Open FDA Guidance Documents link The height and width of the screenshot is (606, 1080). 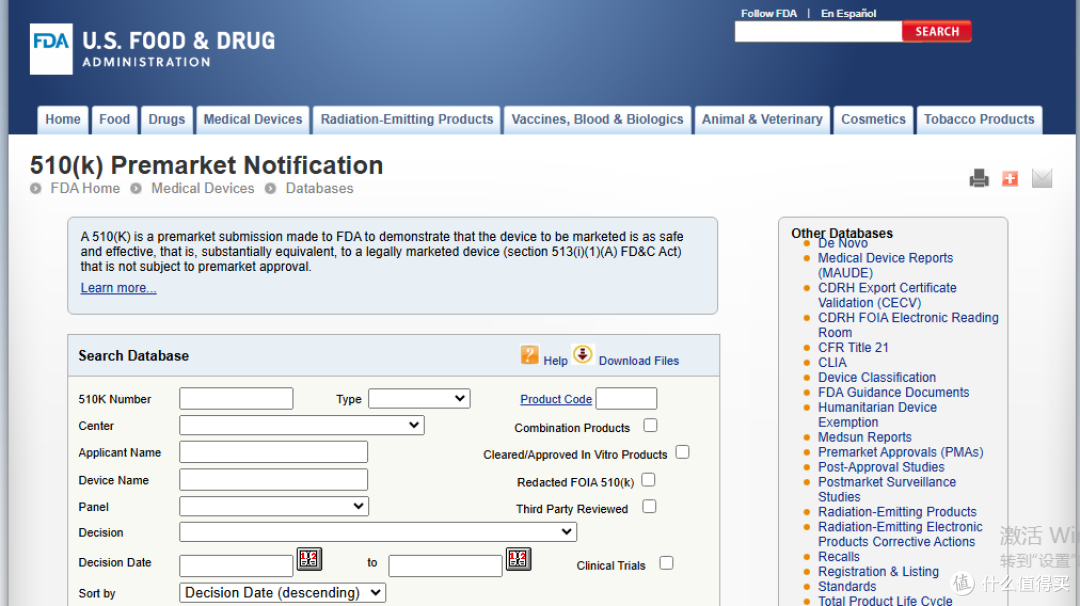click(893, 393)
